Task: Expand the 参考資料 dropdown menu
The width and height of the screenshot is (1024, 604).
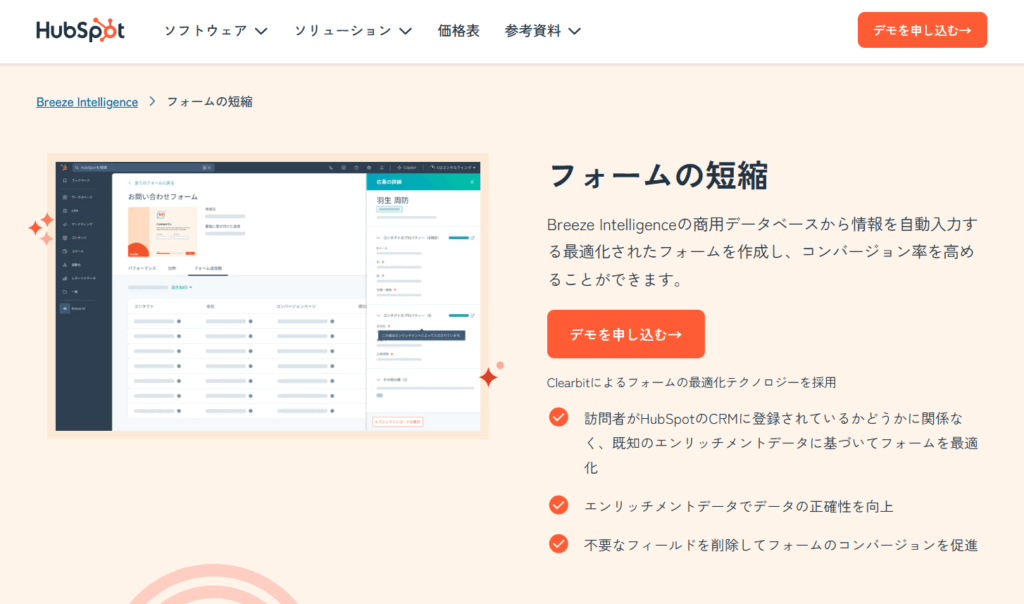Action: tap(542, 31)
